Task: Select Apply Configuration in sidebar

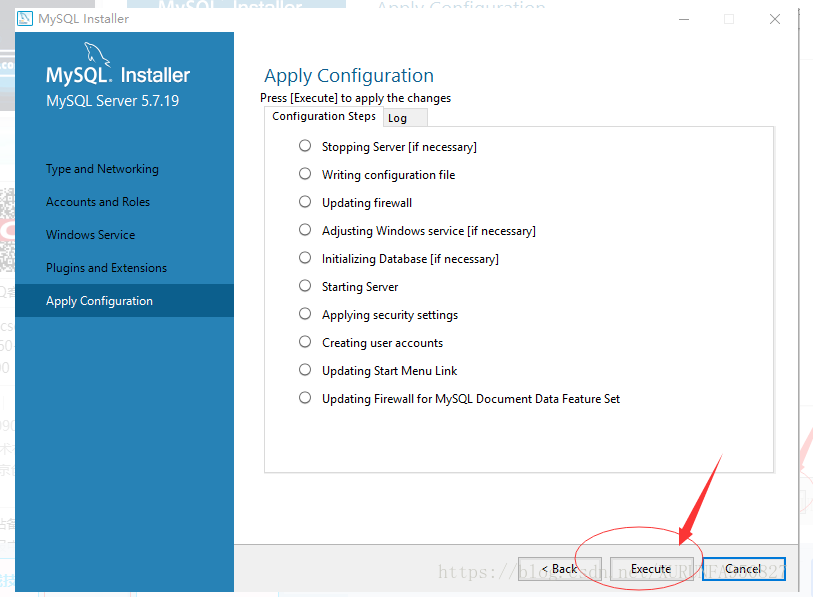Action: [x=124, y=301]
